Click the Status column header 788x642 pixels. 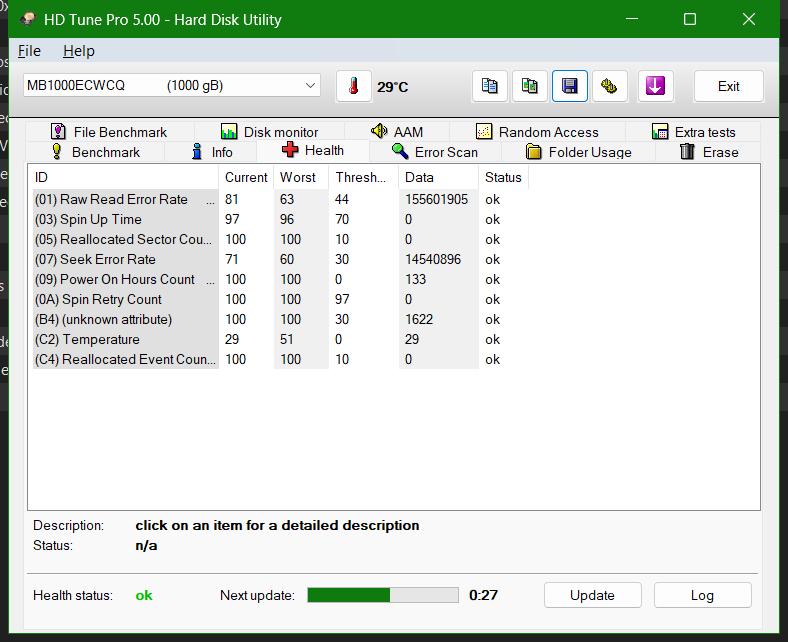tap(504, 177)
